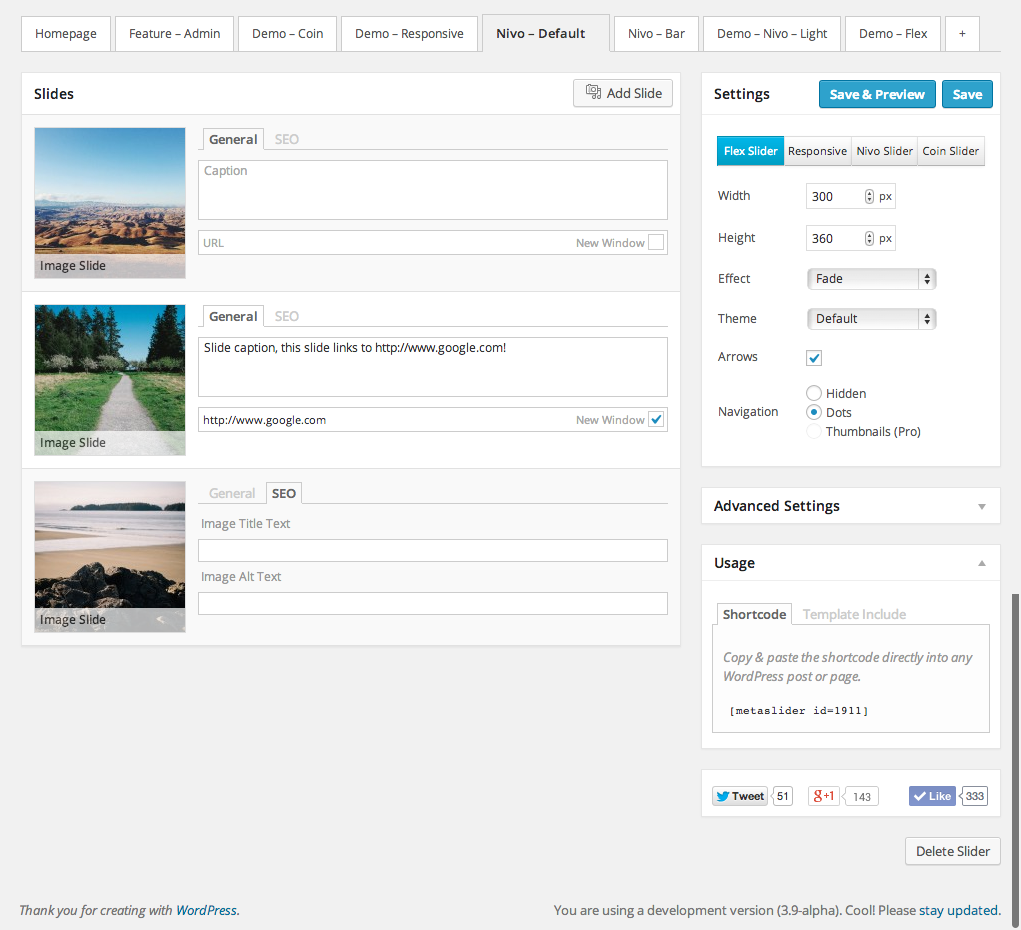The height and width of the screenshot is (930, 1021).
Task: Open the Demo – Responsive tab
Action: tap(409, 33)
